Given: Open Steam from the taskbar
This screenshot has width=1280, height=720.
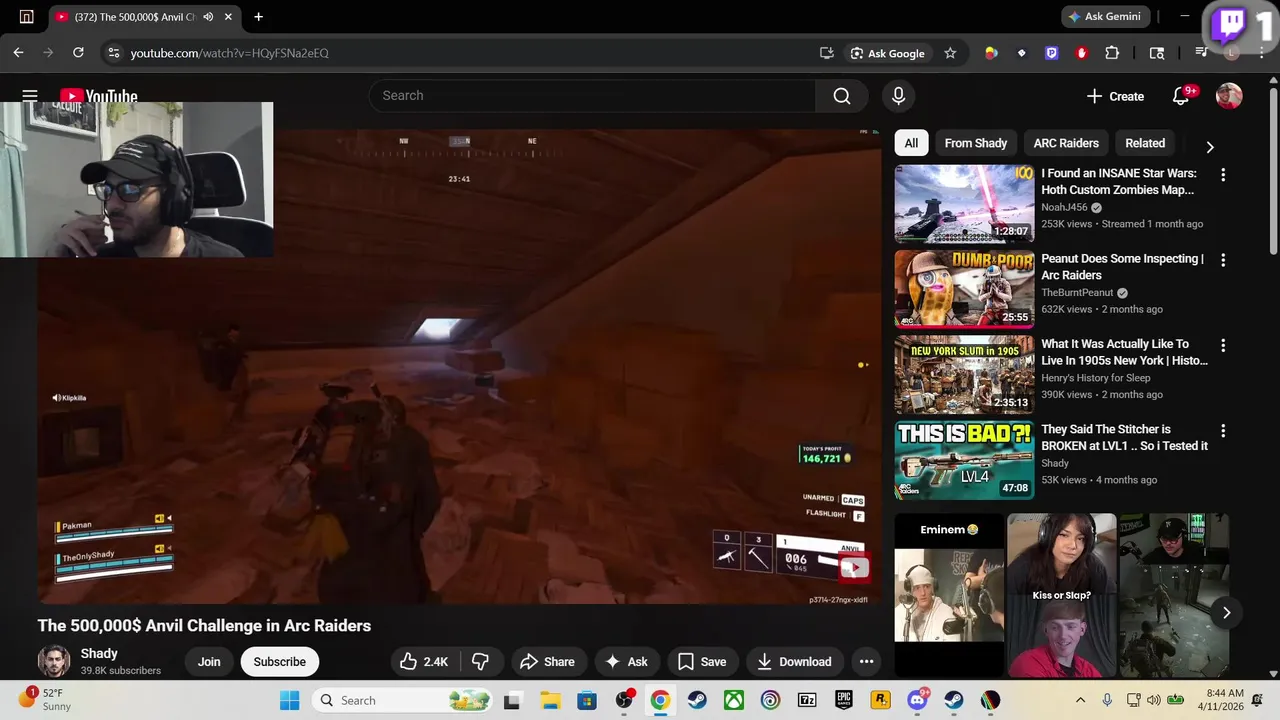Looking at the screenshot, I should (x=697, y=700).
